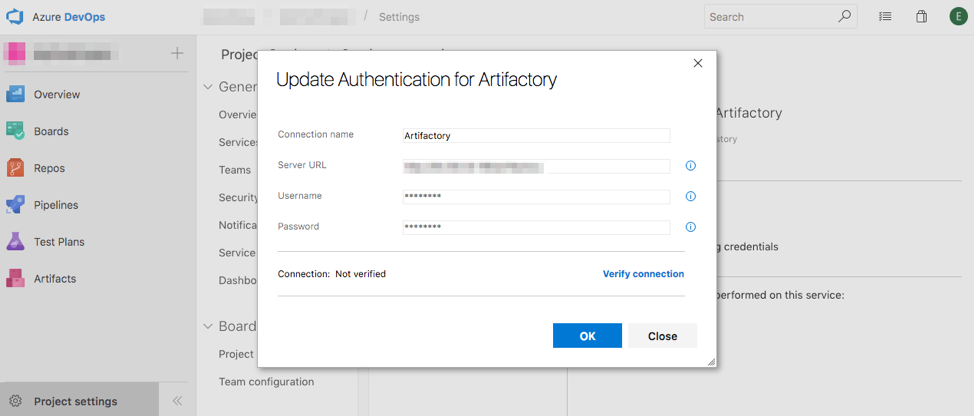974x416 pixels.
Task: Open the marketplace shopping bag icon
Action: (921, 17)
